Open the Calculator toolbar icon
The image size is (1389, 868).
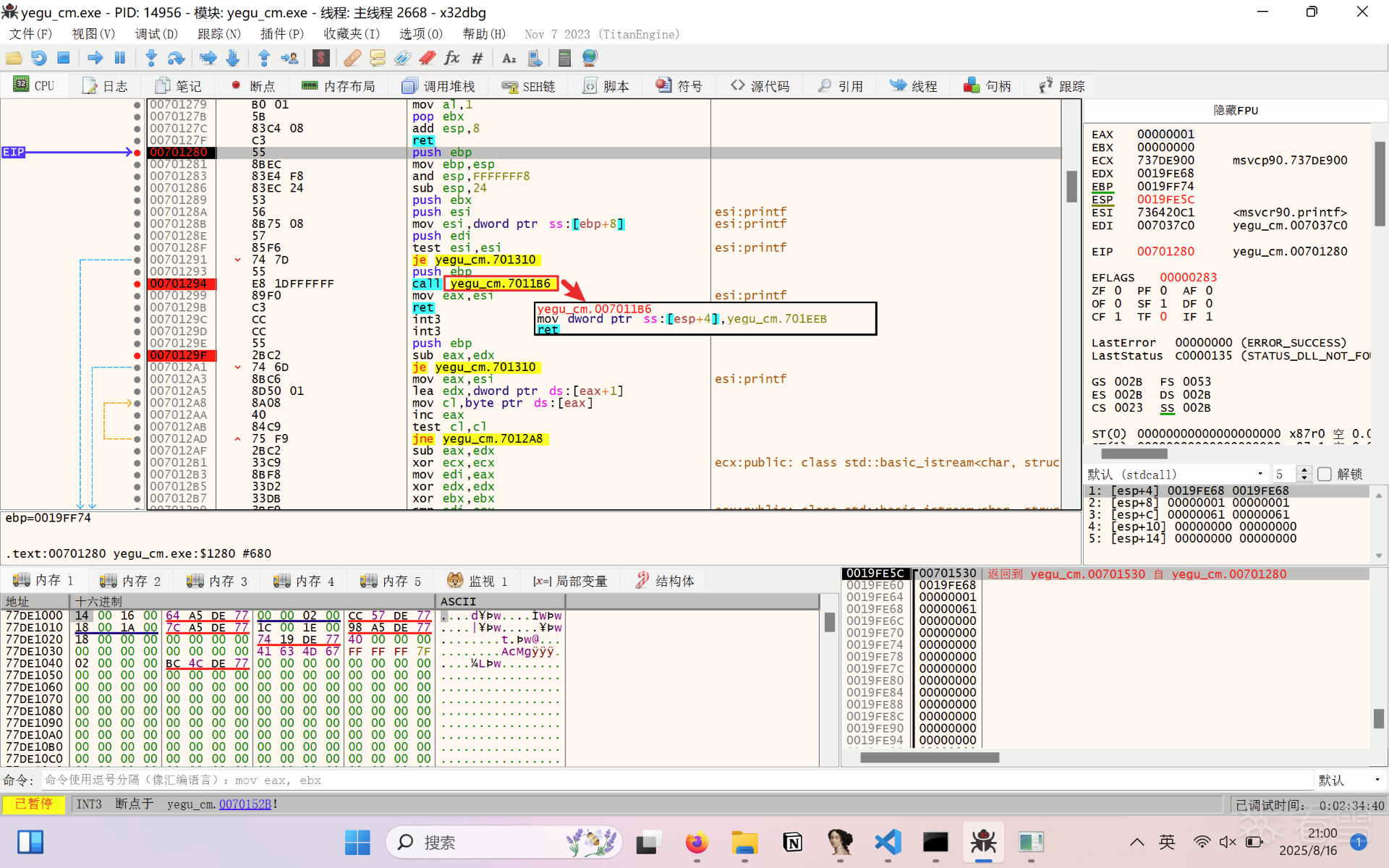tap(565, 58)
